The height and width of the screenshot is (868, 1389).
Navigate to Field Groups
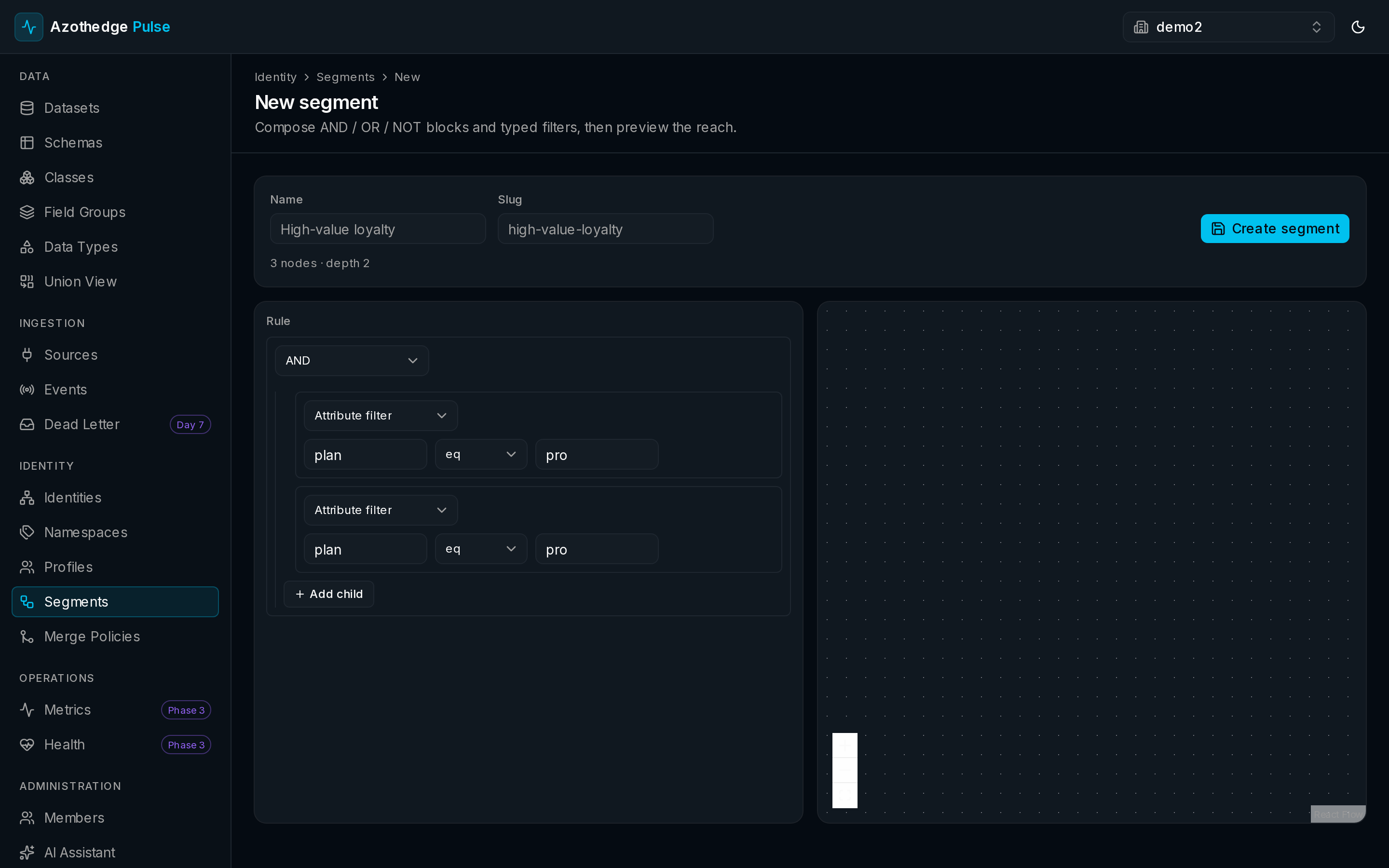pos(115,212)
